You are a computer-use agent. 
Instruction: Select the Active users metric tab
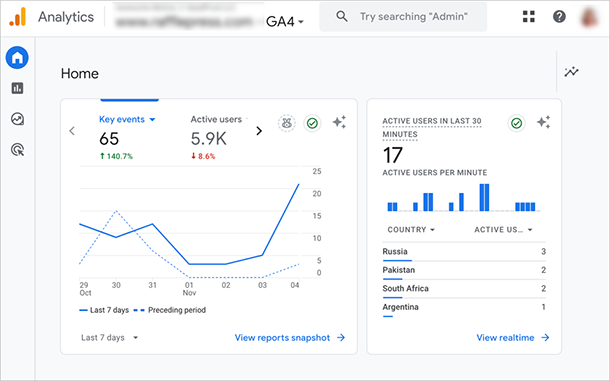click(x=216, y=119)
